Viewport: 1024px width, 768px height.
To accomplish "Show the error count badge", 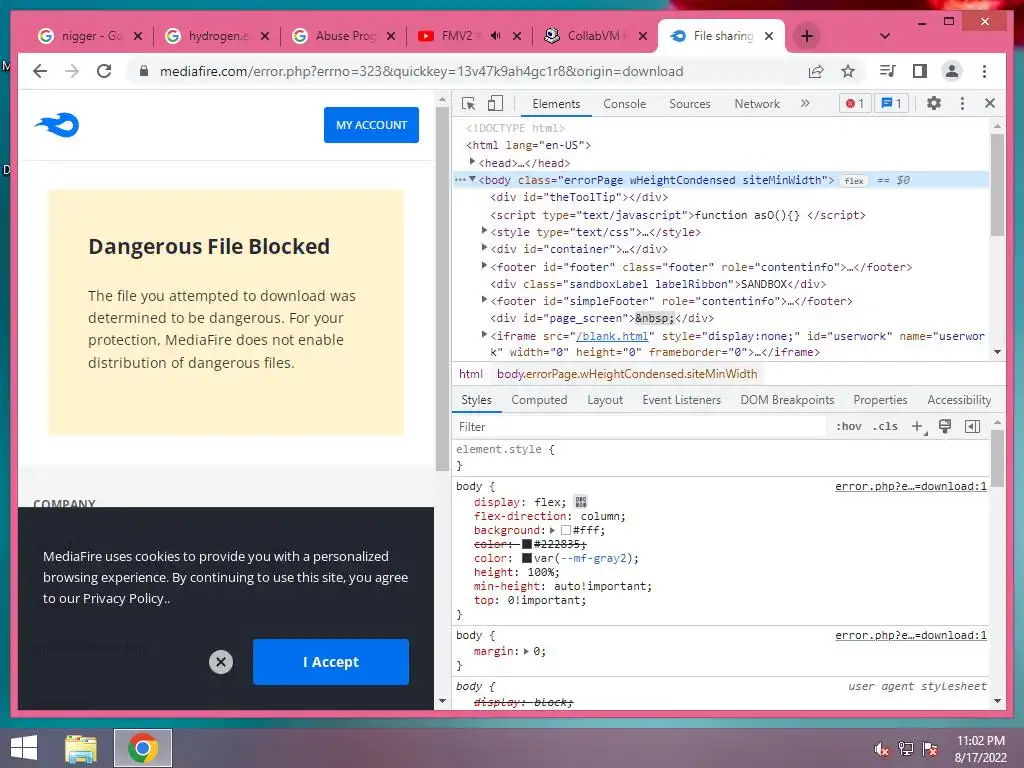I will pos(855,103).
